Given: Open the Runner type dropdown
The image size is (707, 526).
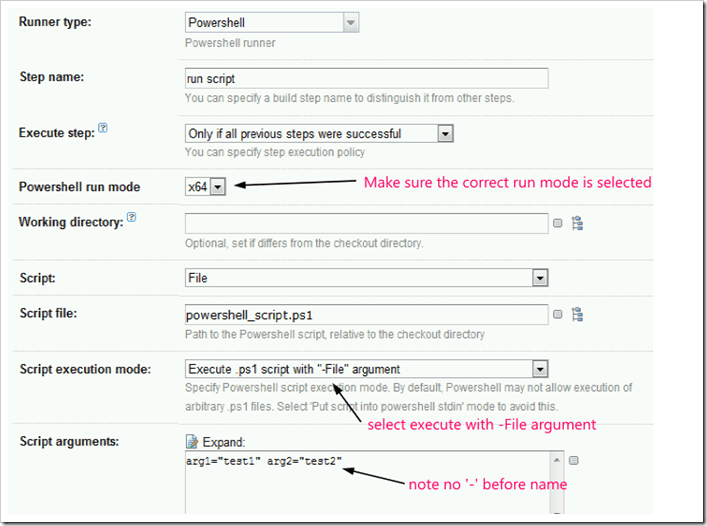Looking at the screenshot, I should click(x=350, y=22).
